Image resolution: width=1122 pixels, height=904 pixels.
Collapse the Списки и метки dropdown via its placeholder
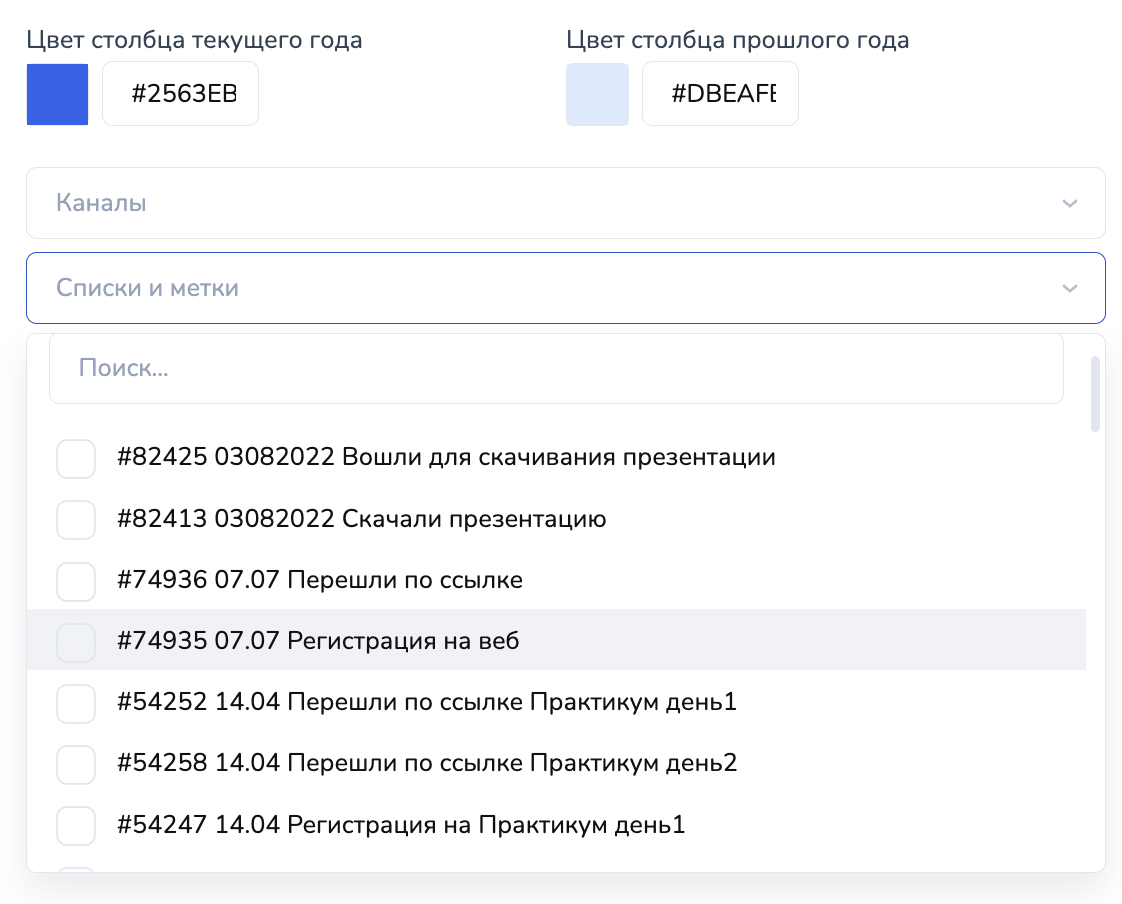[x=147, y=288]
